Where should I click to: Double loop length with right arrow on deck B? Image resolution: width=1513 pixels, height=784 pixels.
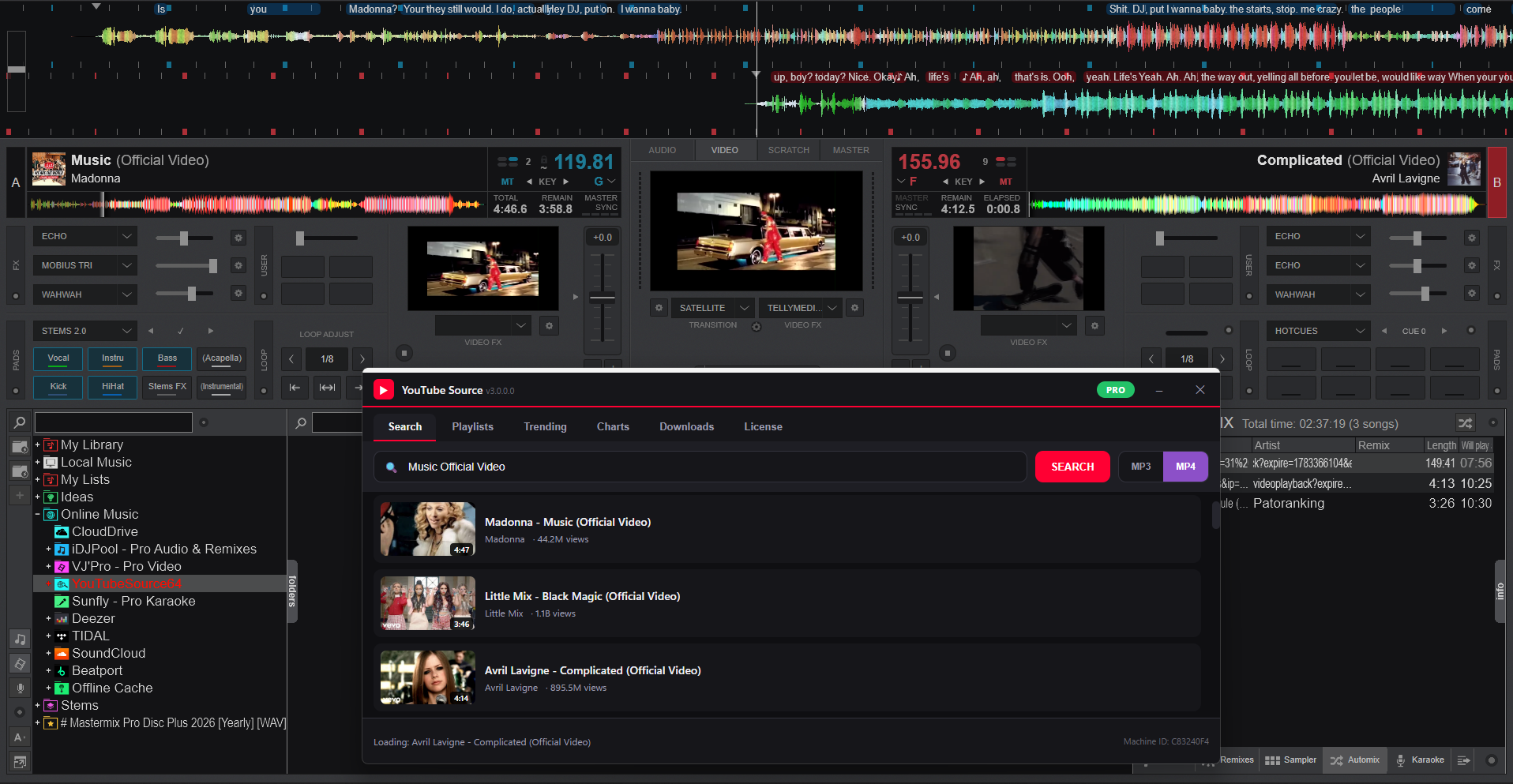(1222, 358)
